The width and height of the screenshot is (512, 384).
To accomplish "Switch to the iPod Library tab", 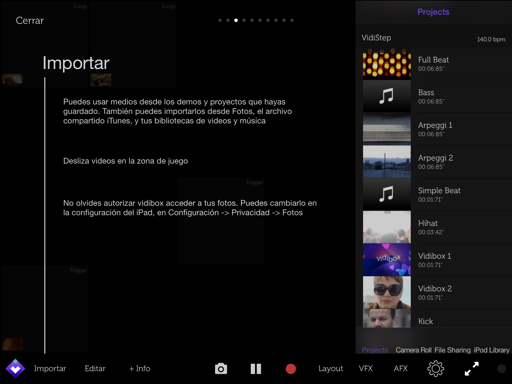I will pos(492,350).
